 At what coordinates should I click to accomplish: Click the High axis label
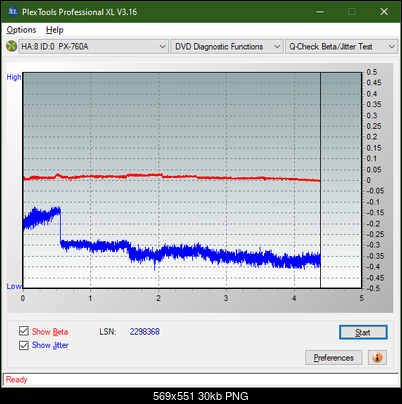point(14,77)
